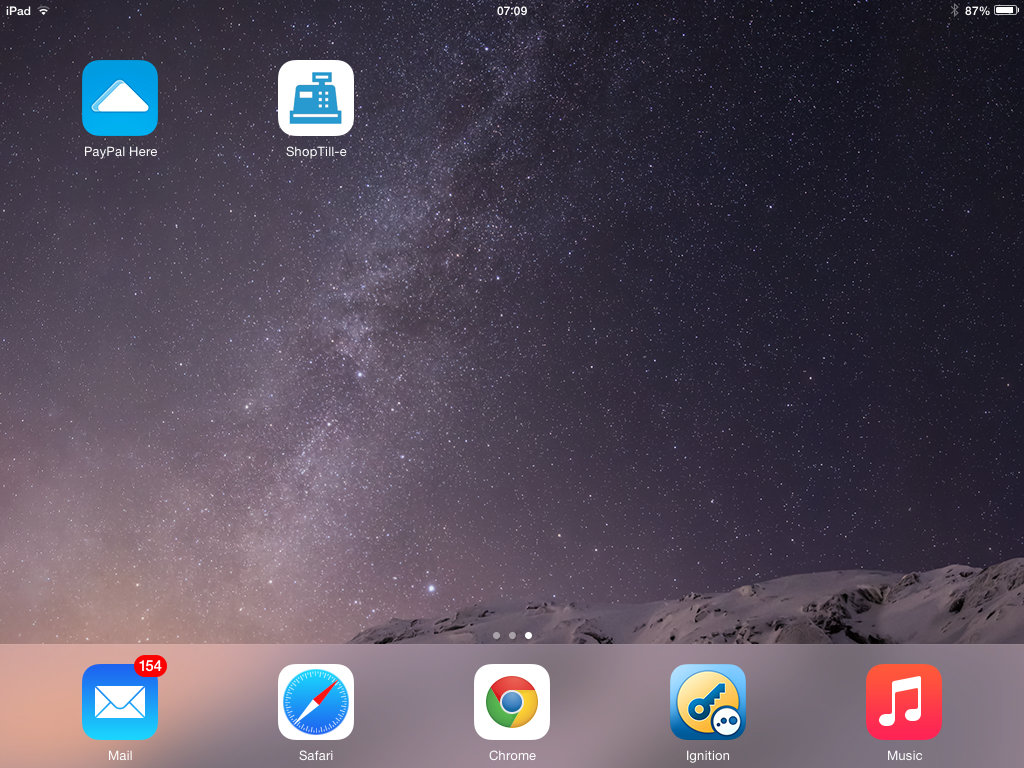Open Mail from the dock
Screen dimensions: 1024x768
[120, 702]
